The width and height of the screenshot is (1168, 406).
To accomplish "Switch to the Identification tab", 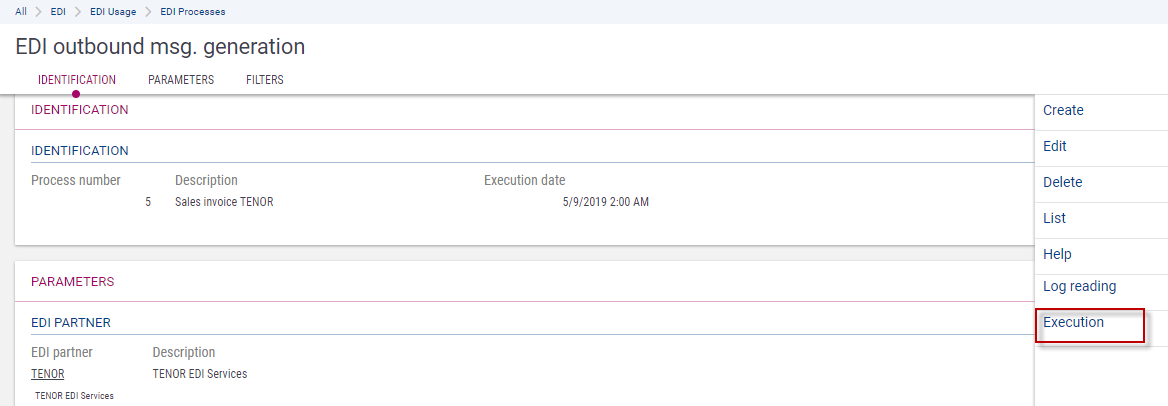I will coord(77,80).
